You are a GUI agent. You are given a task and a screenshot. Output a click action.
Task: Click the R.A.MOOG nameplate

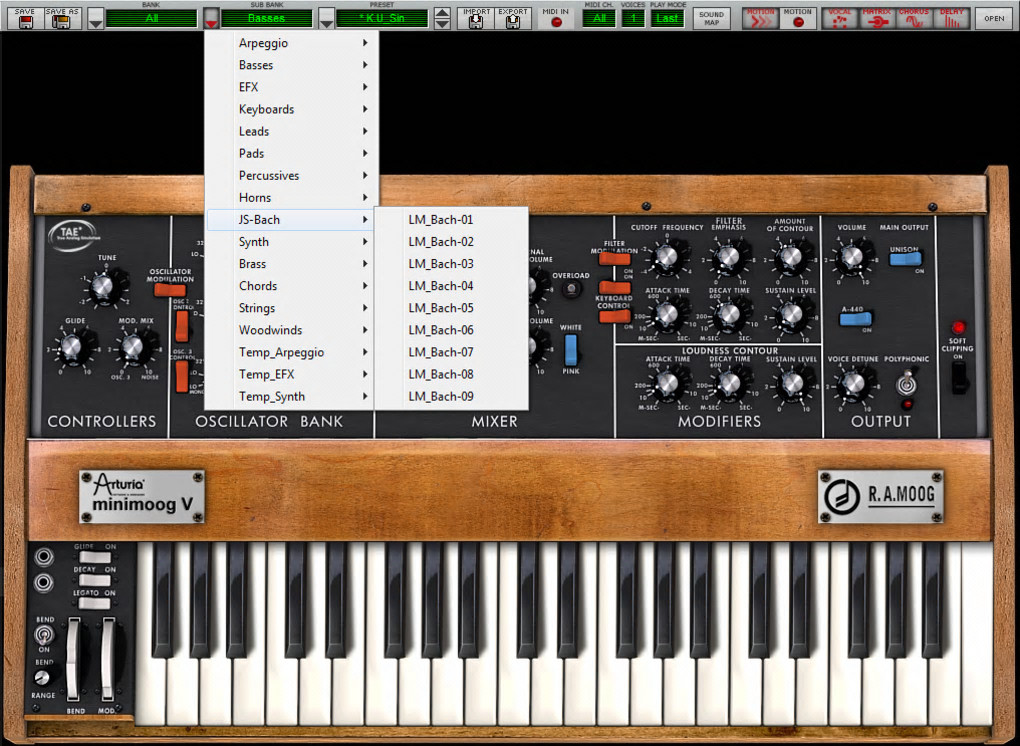pyautogui.click(x=881, y=496)
